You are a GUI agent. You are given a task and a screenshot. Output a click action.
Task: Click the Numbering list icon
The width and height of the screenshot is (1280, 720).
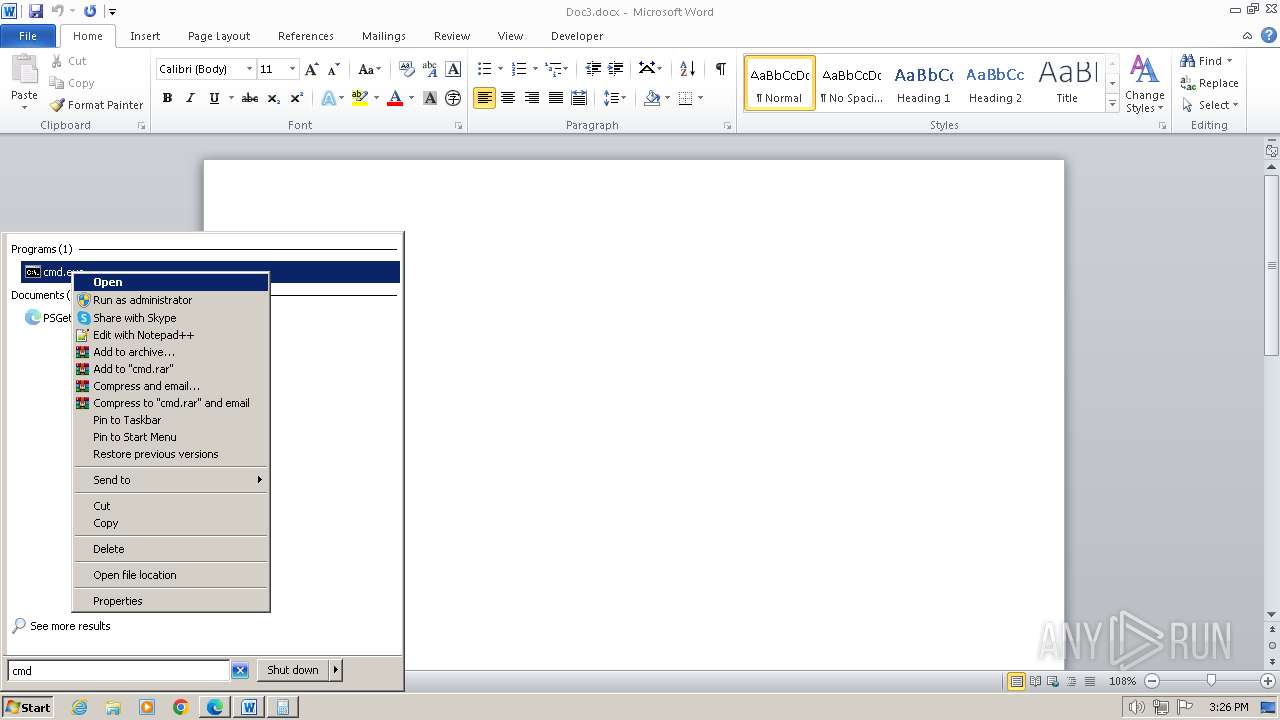click(518, 69)
